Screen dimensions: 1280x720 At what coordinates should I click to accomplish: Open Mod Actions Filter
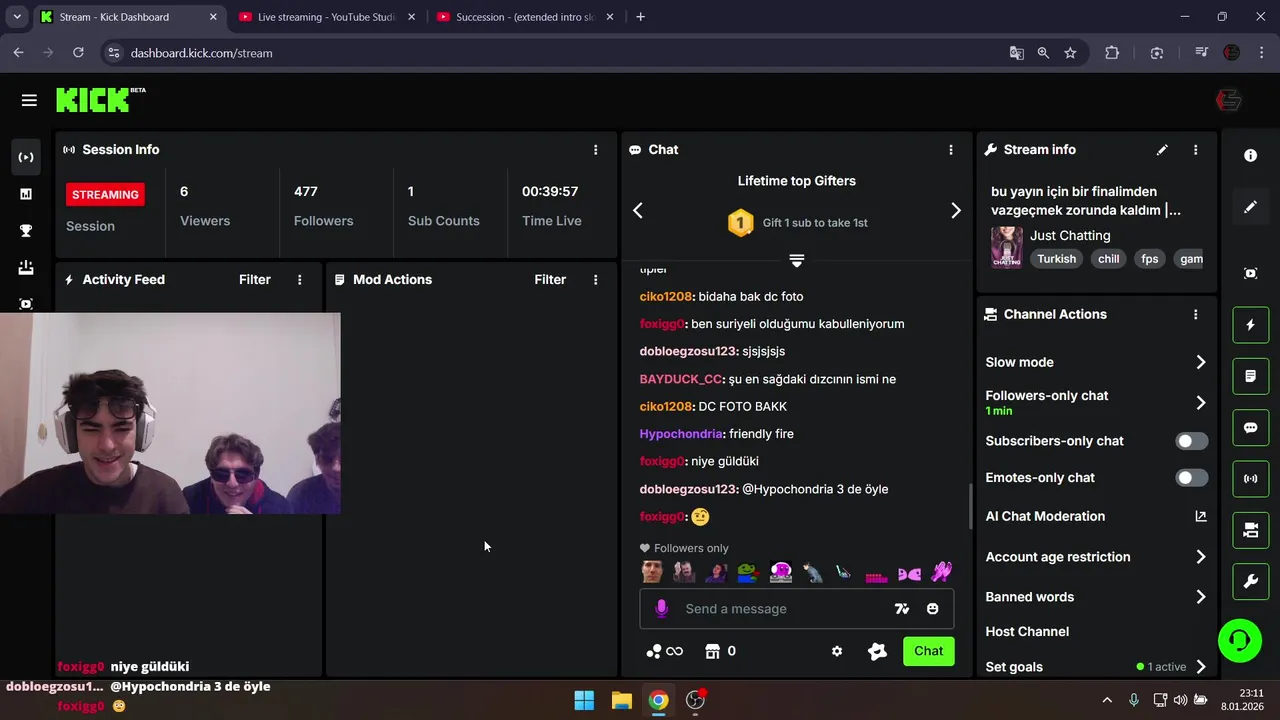(550, 280)
